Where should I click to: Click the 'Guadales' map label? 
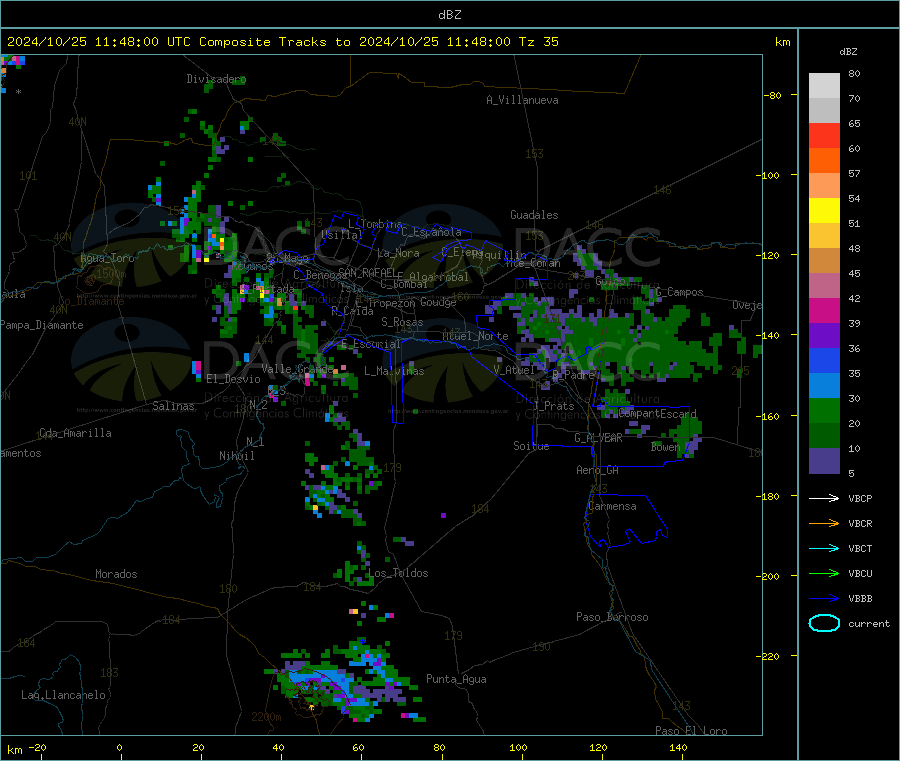click(534, 215)
